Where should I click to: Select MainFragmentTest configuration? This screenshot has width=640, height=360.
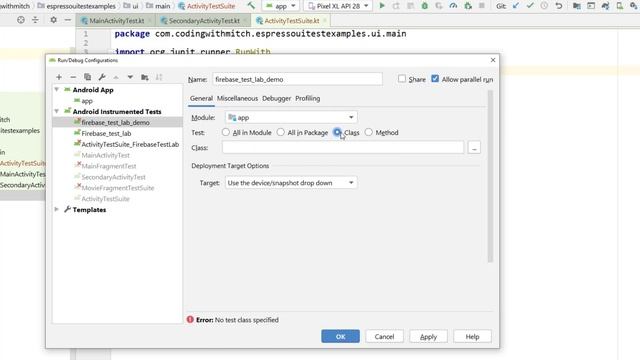click(x=109, y=166)
